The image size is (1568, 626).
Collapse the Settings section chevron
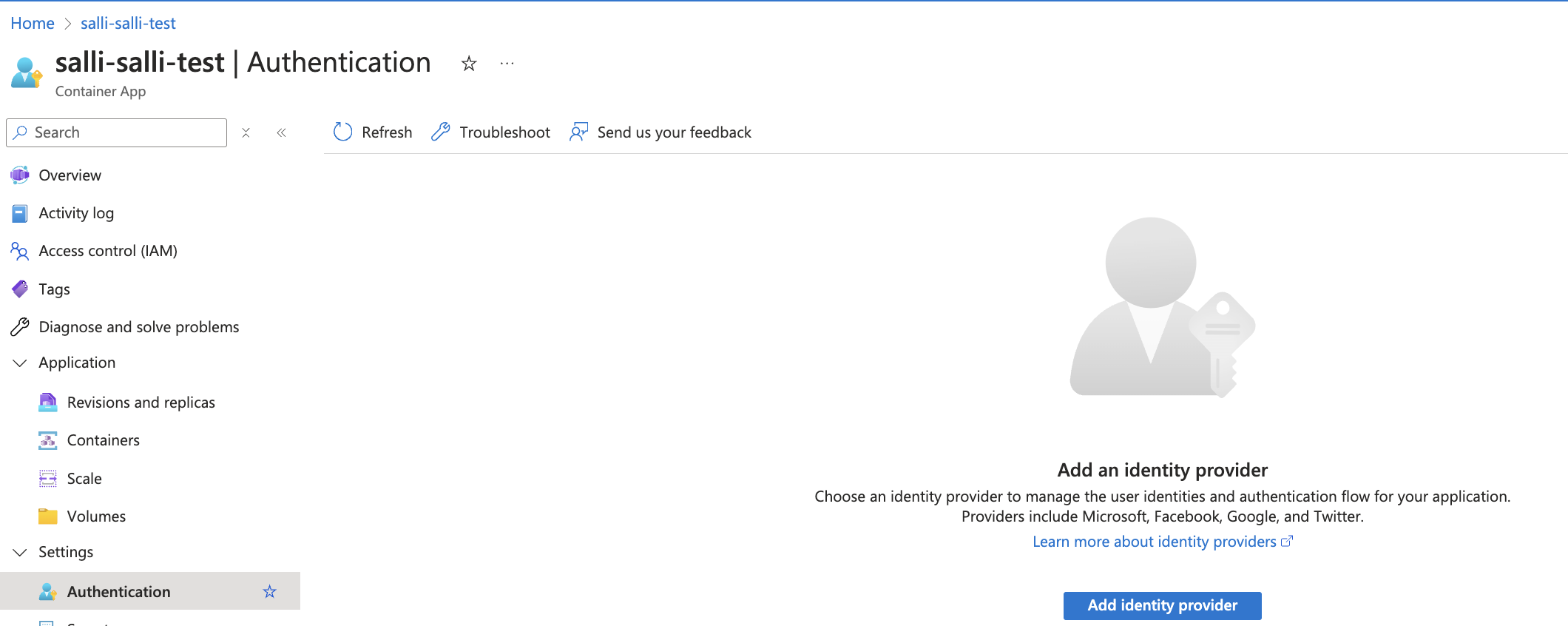click(20, 552)
